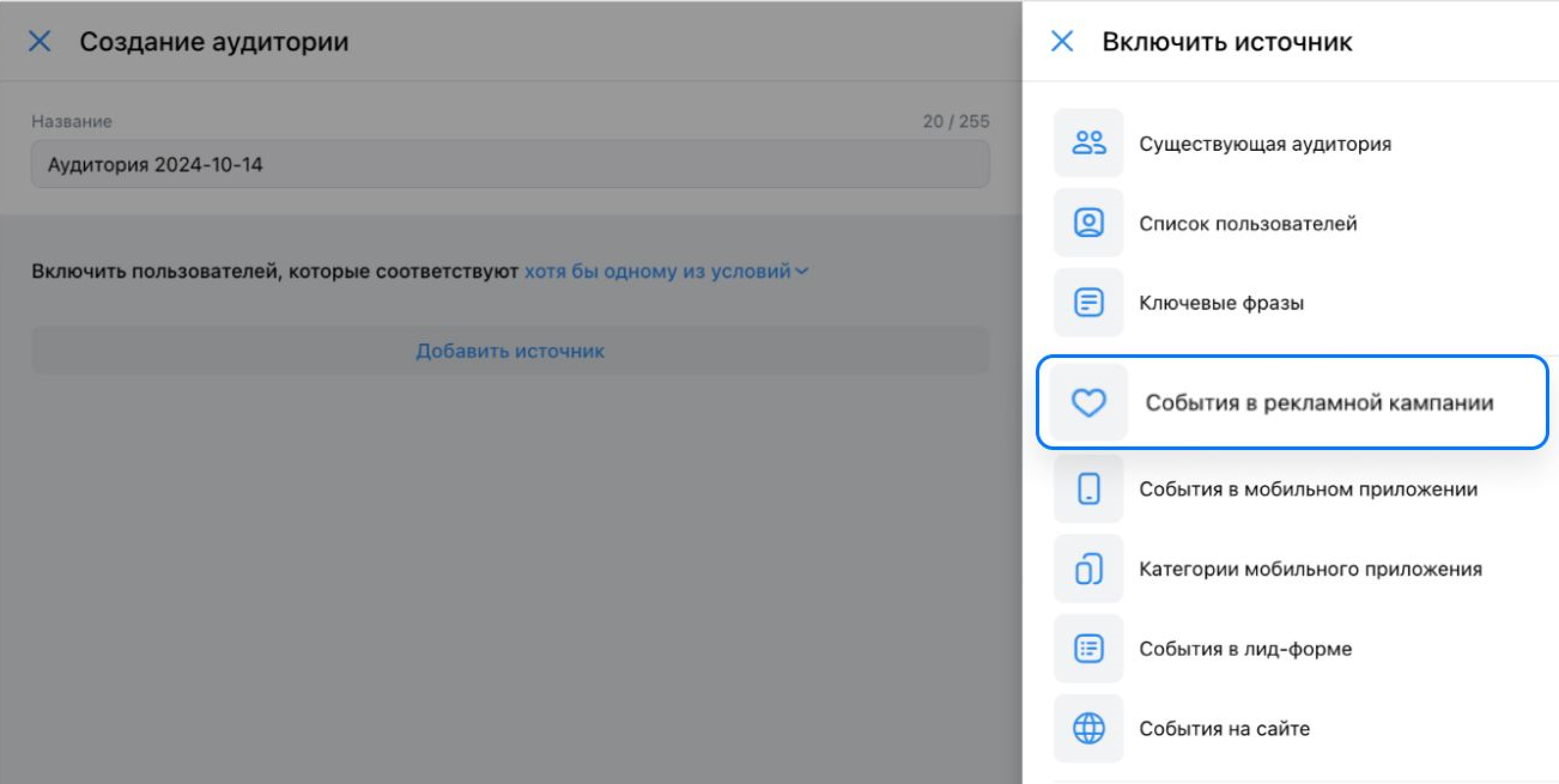Click the Добавить источник button
The width and height of the screenshot is (1559, 784).
(x=510, y=351)
